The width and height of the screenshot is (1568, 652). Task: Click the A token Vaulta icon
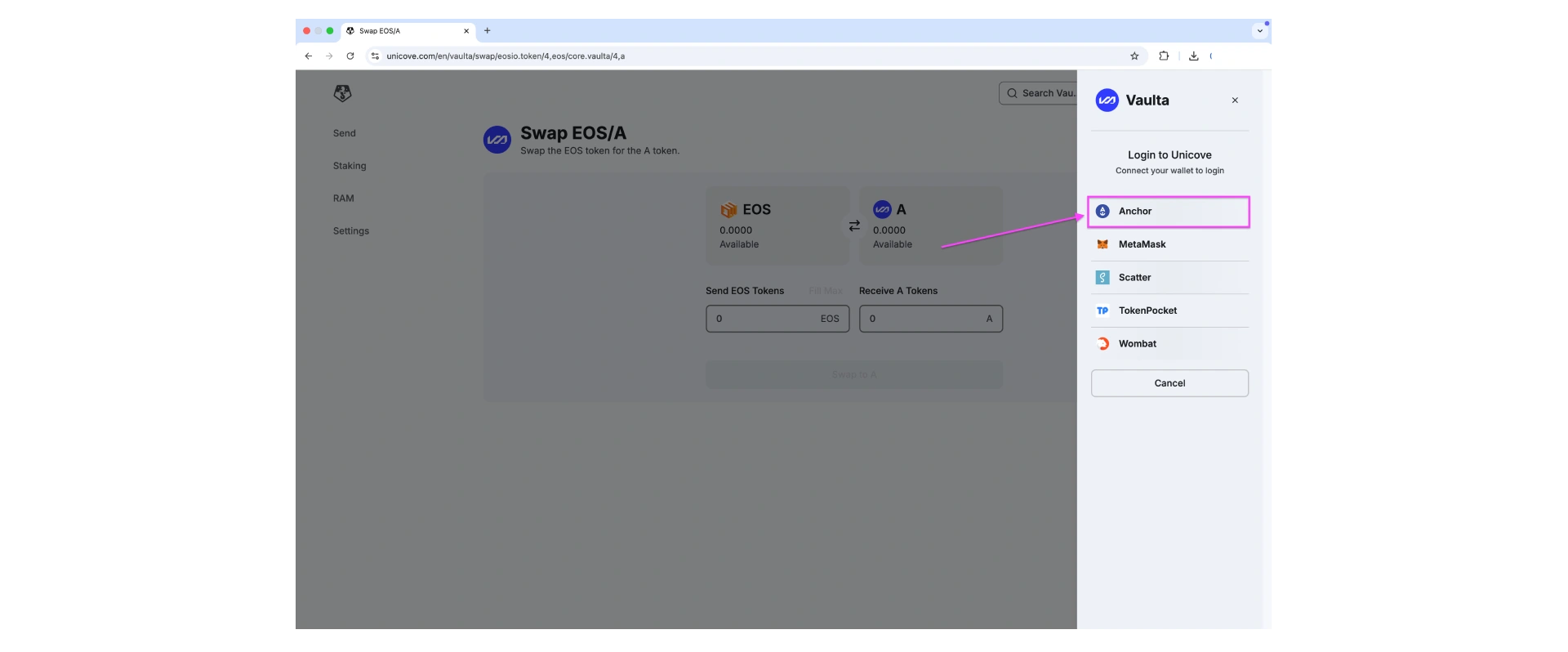pyautogui.click(x=882, y=209)
